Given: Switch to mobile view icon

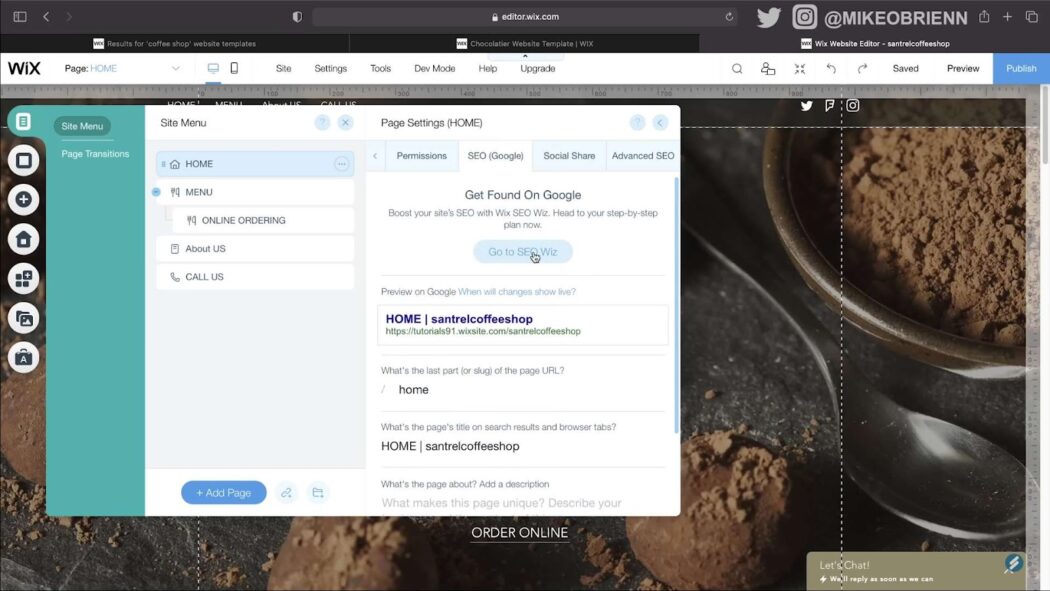Looking at the screenshot, I should click(234, 68).
